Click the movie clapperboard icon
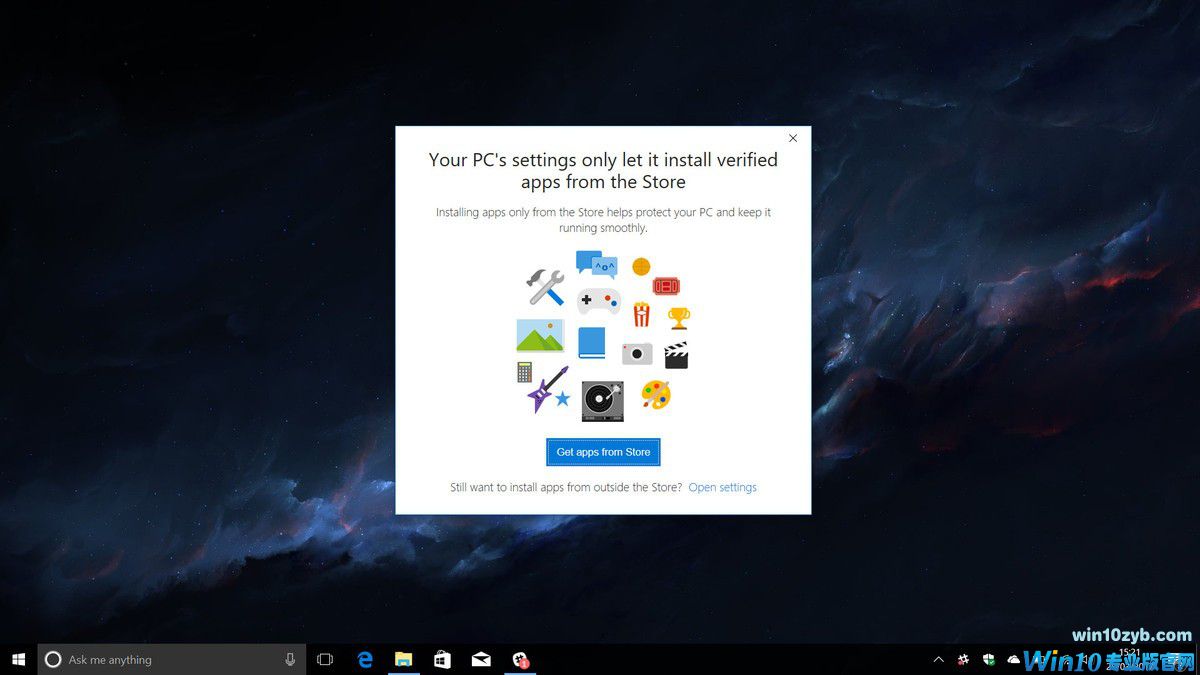The height and width of the screenshot is (675, 1200). click(677, 353)
